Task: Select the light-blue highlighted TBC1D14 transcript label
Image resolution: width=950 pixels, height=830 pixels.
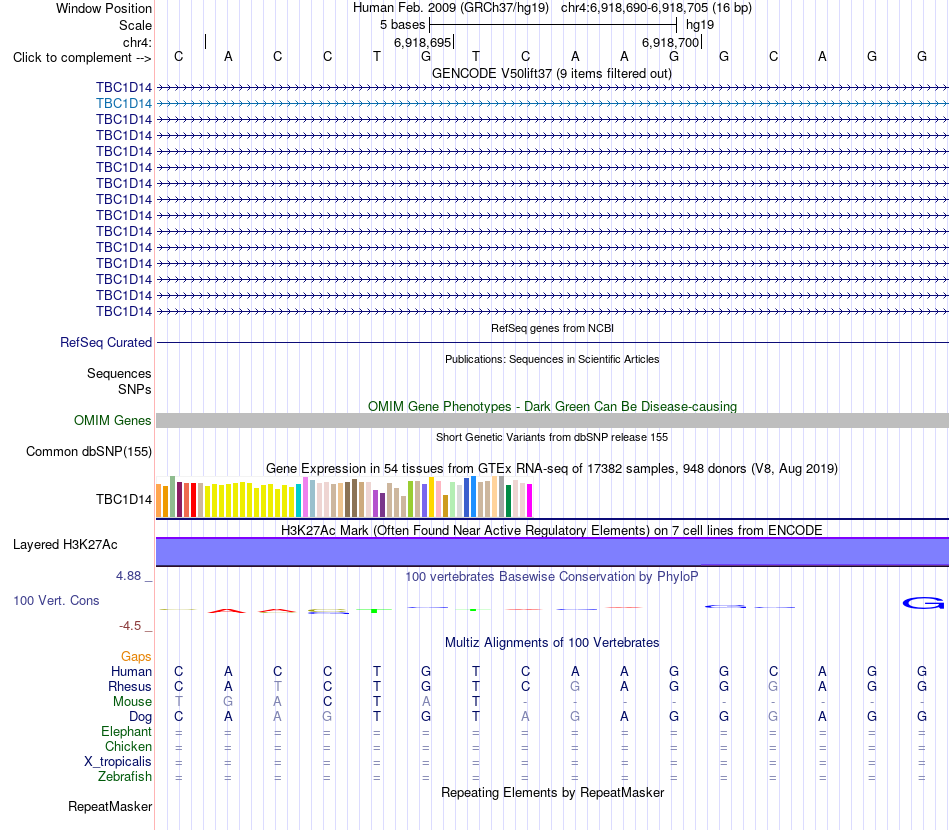Action: click(124, 104)
